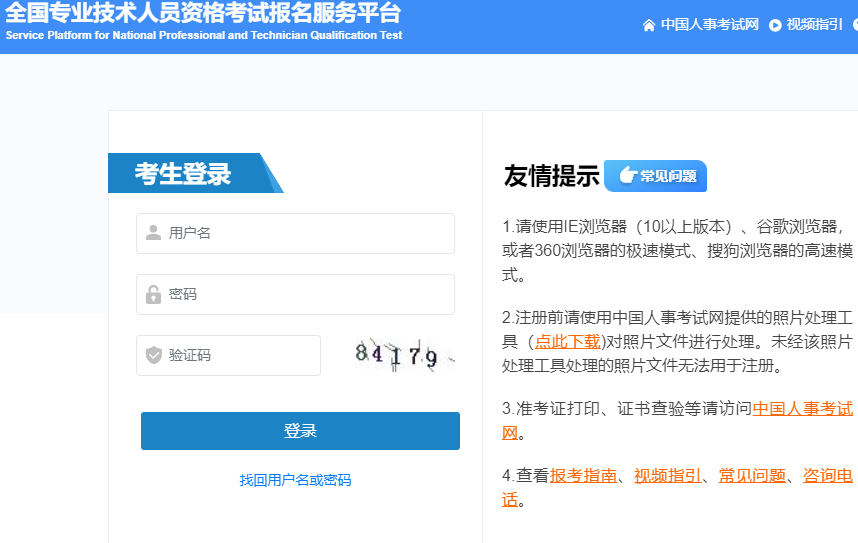Click the pointing hand icon on 常见问题 button

627,175
